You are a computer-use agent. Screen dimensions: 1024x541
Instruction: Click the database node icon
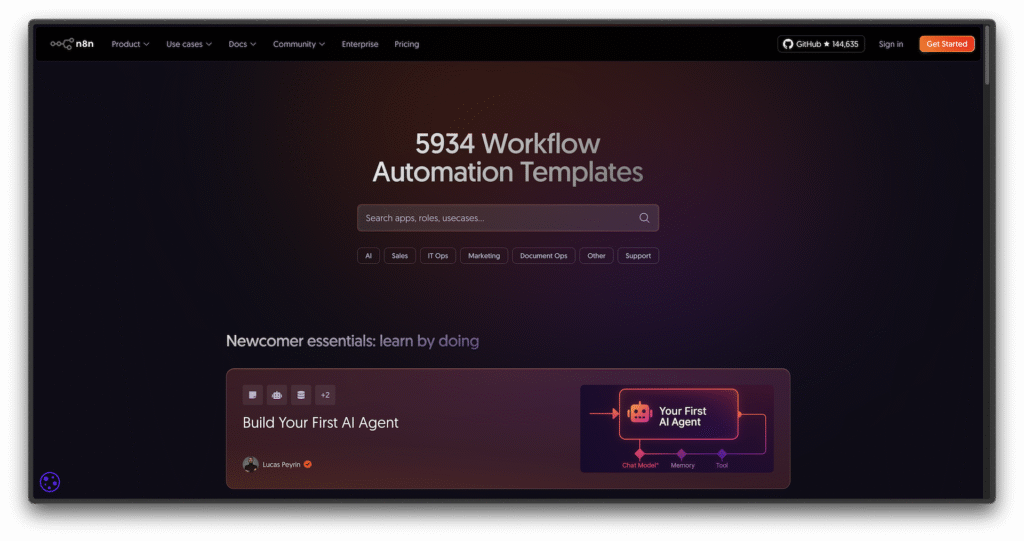[x=300, y=395]
